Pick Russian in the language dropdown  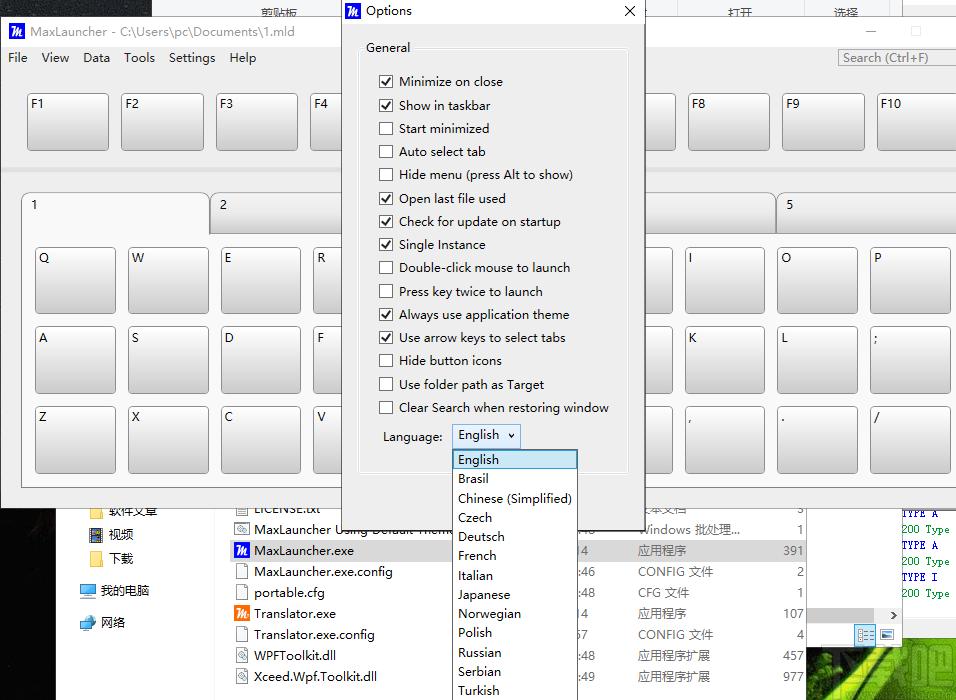pyautogui.click(x=515, y=652)
